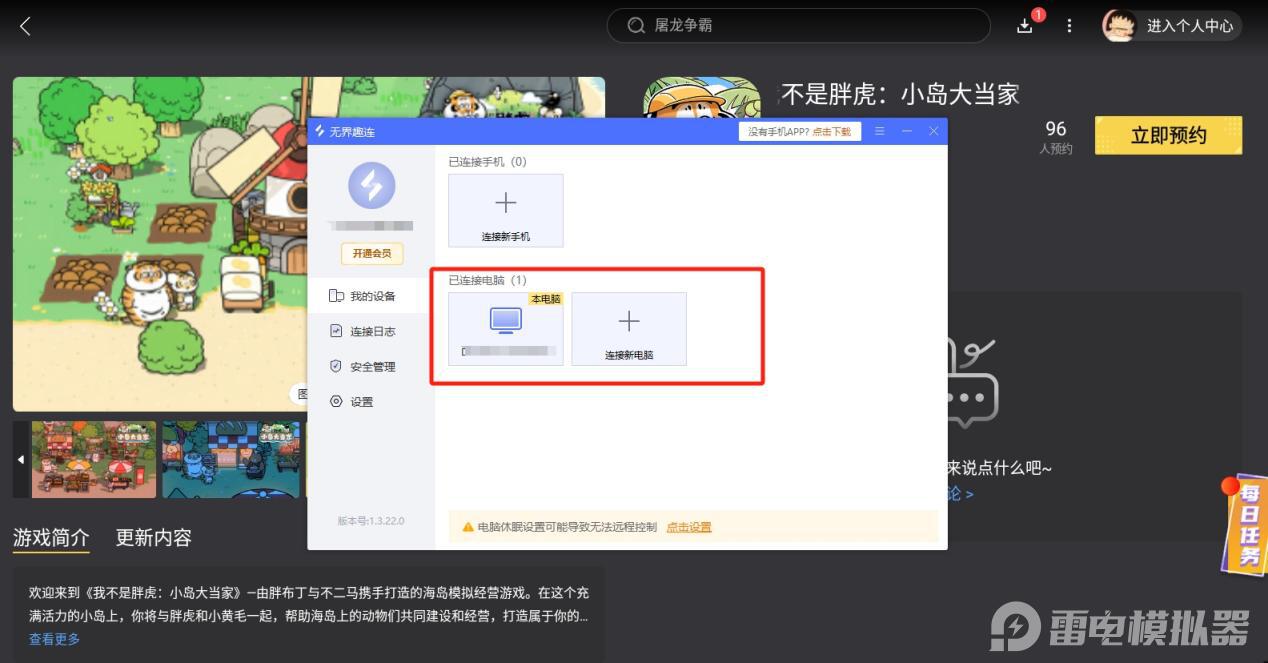Click the 96 人预约 reservation count
The height and width of the screenshot is (663, 1268).
click(1056, 137)
